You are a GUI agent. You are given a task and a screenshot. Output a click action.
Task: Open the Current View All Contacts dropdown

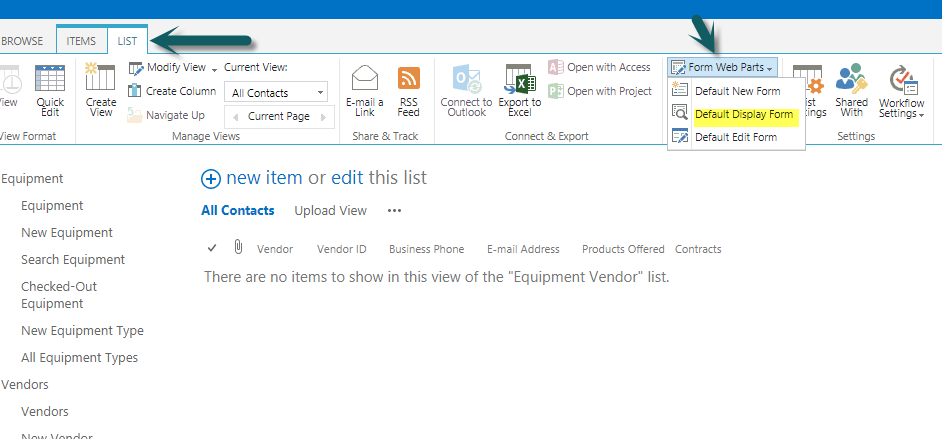pos(275,93)
